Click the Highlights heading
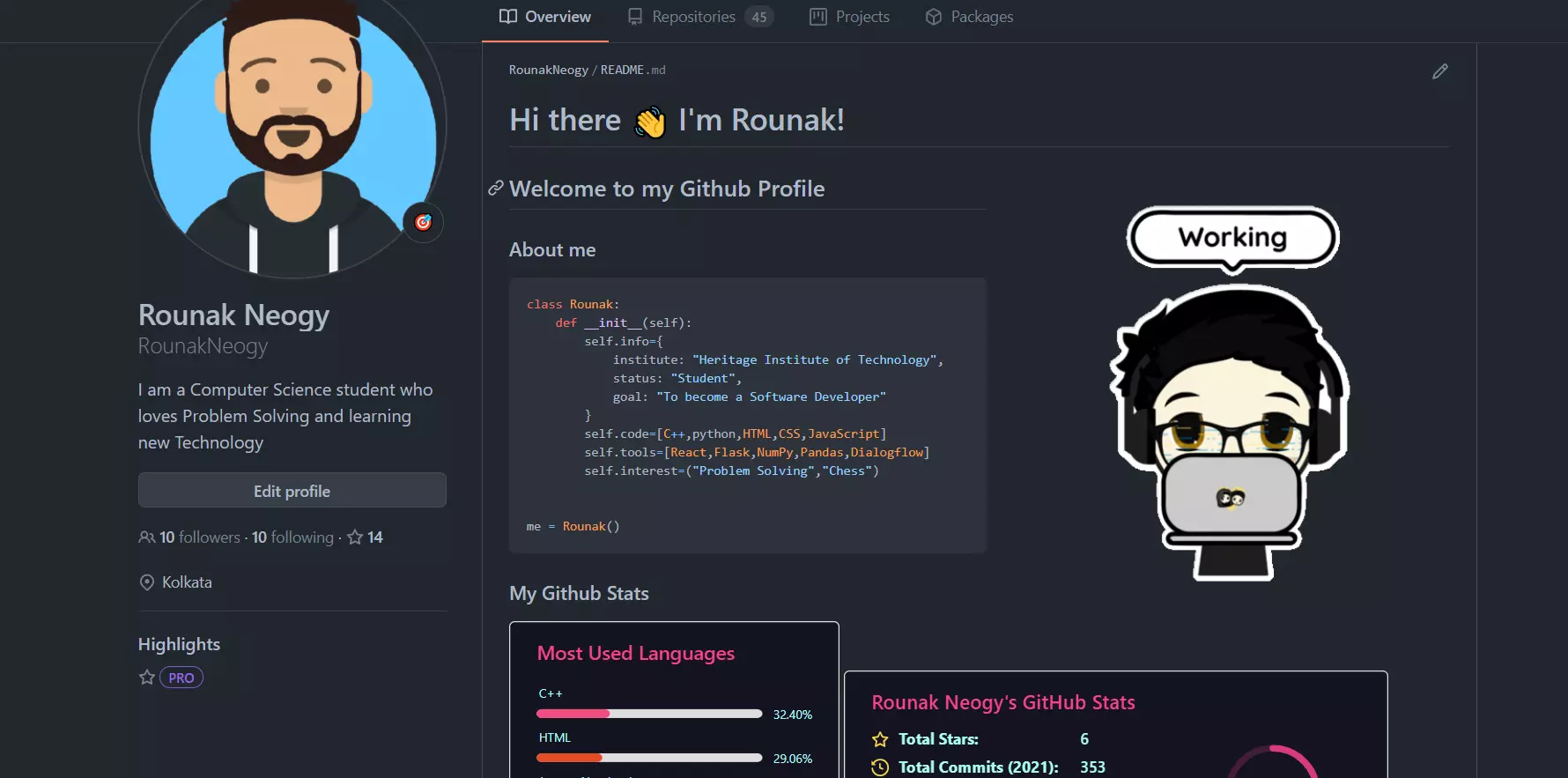 [179, 644]
